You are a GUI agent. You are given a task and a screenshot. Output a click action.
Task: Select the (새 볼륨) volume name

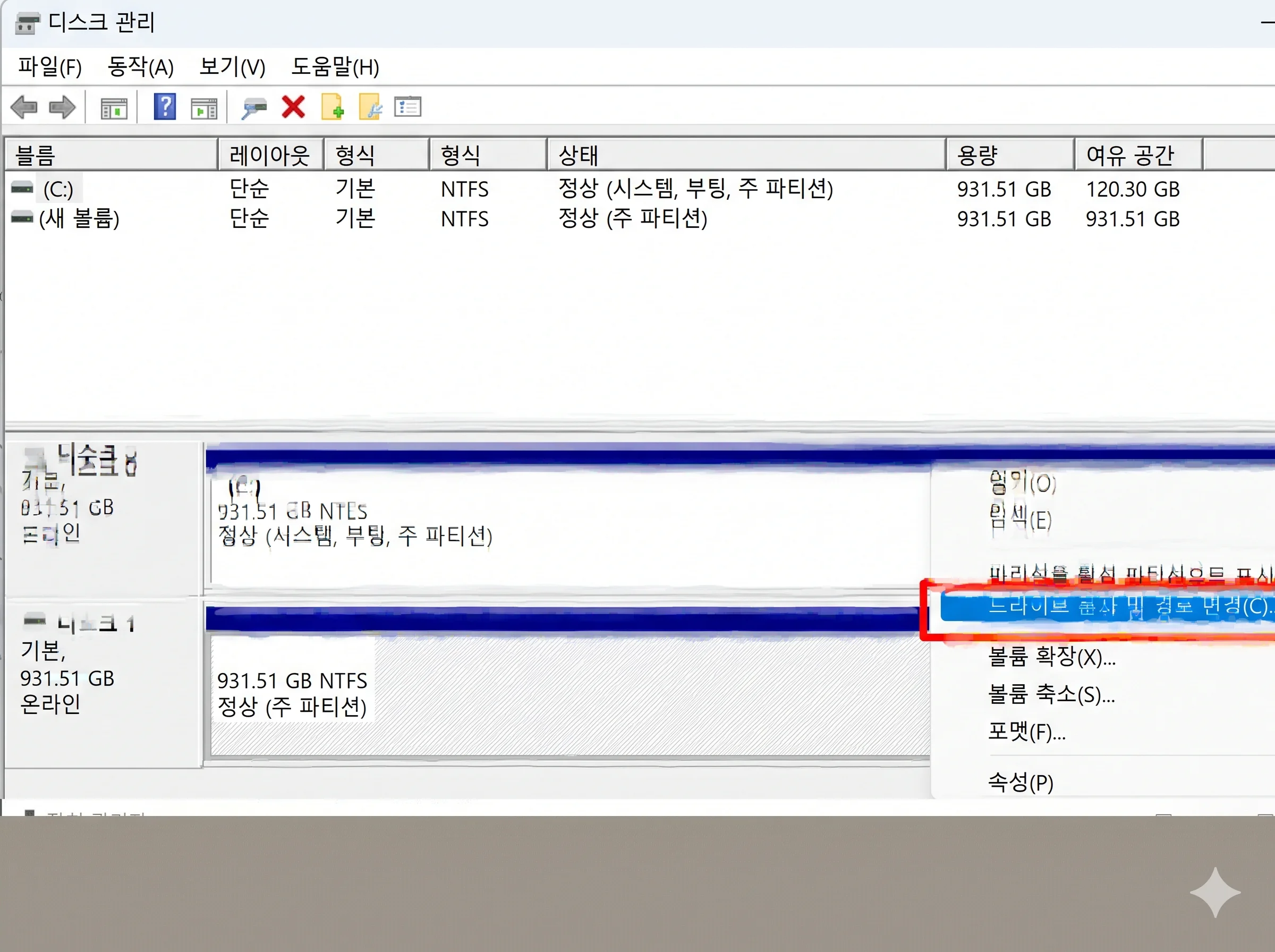pyautogui.click(x=80, y=219)
